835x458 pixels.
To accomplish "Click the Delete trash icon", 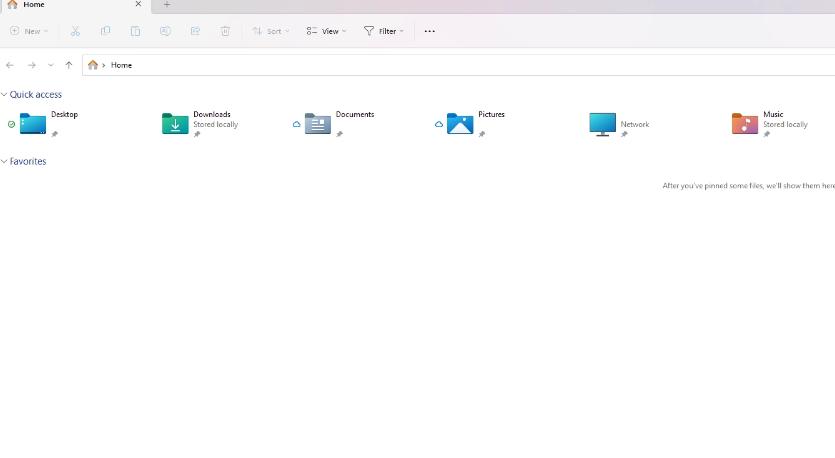I will point(225,31).
